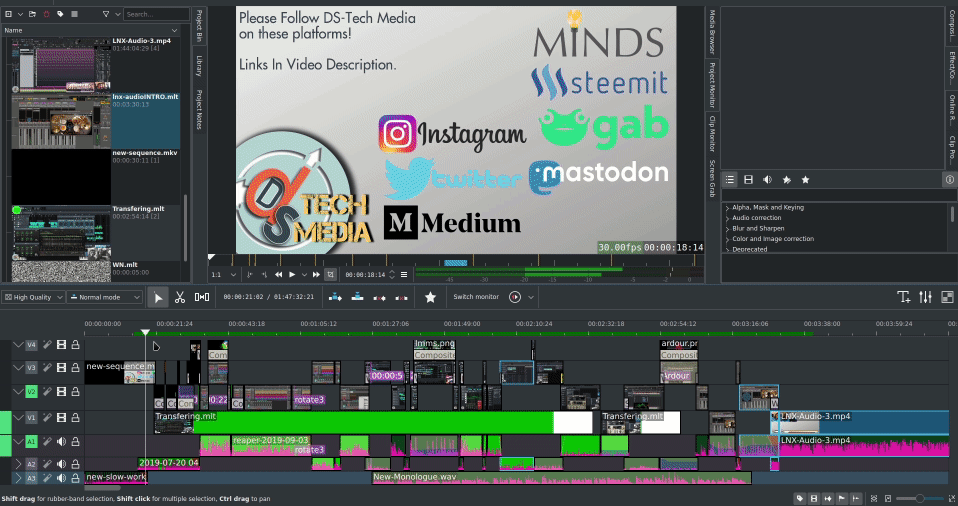The height and width of the screenshot is (506, 958).
Task: Click the lock on track V2
Action: (75, 392)
